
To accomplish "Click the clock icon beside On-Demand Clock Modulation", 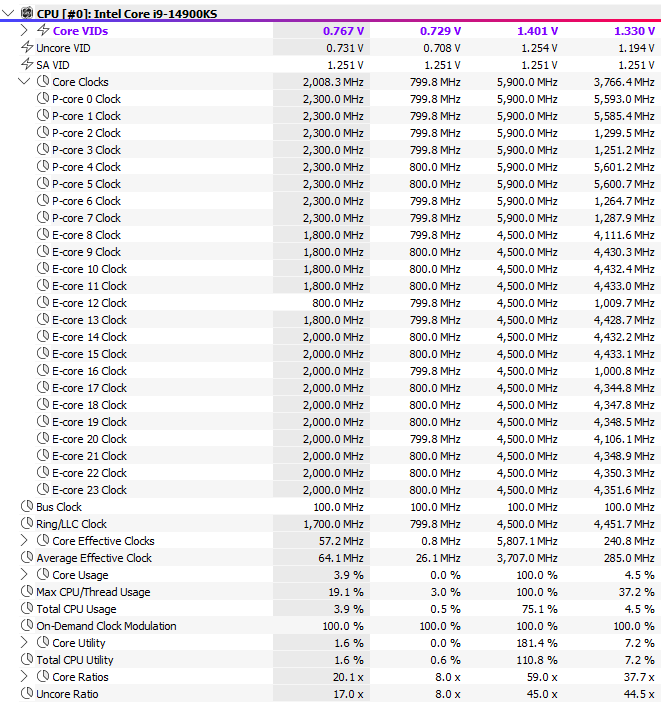I will coord(27,625).
